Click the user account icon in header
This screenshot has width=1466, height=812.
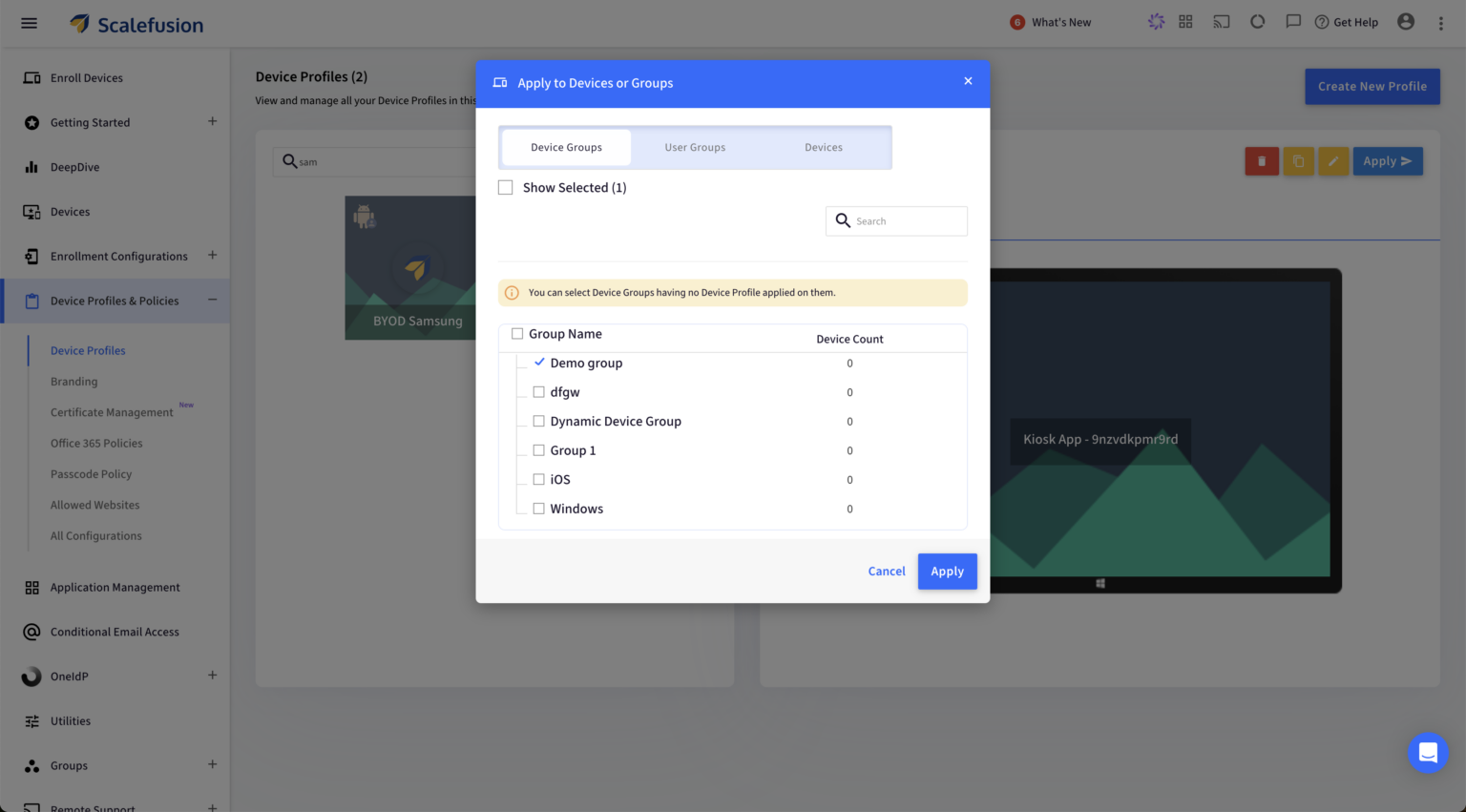(x=1406, y=21)
